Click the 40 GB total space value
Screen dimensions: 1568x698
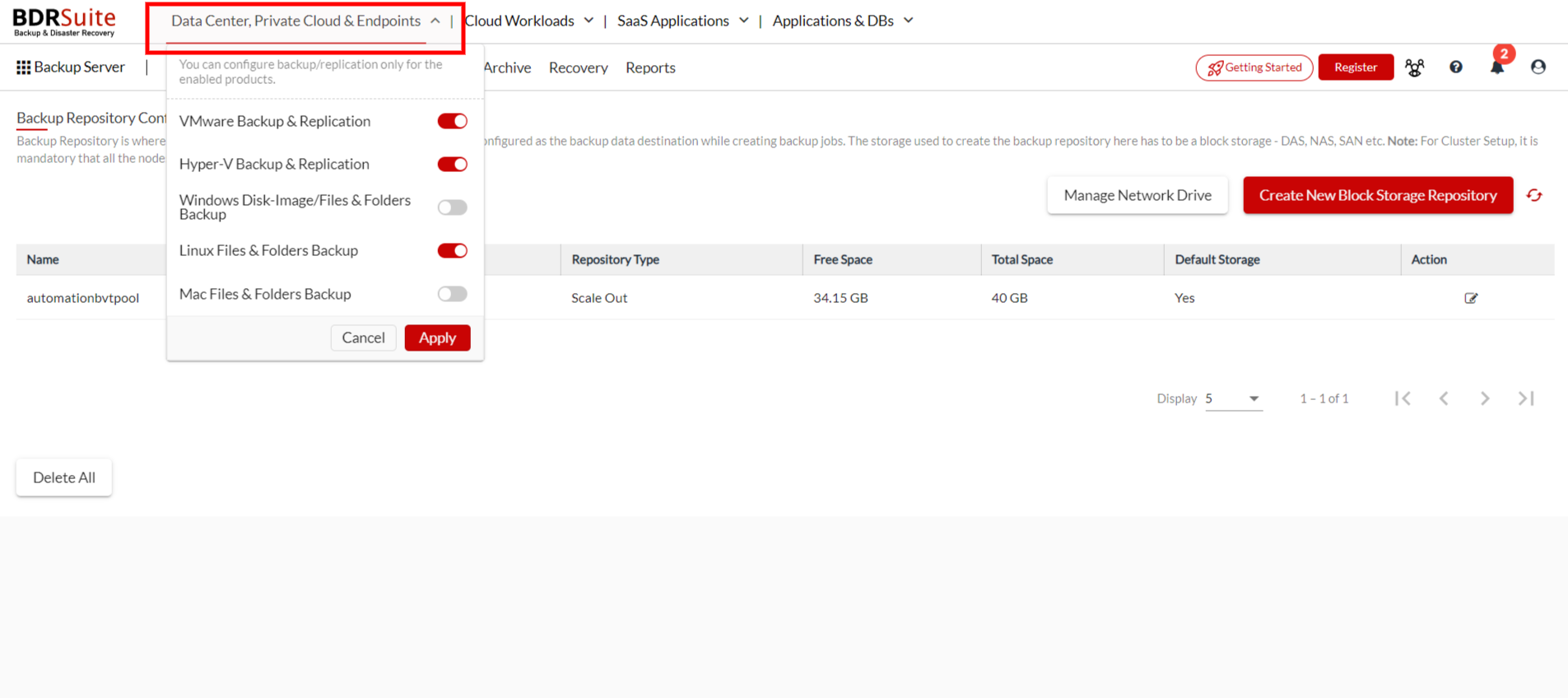pos(1009,298)
